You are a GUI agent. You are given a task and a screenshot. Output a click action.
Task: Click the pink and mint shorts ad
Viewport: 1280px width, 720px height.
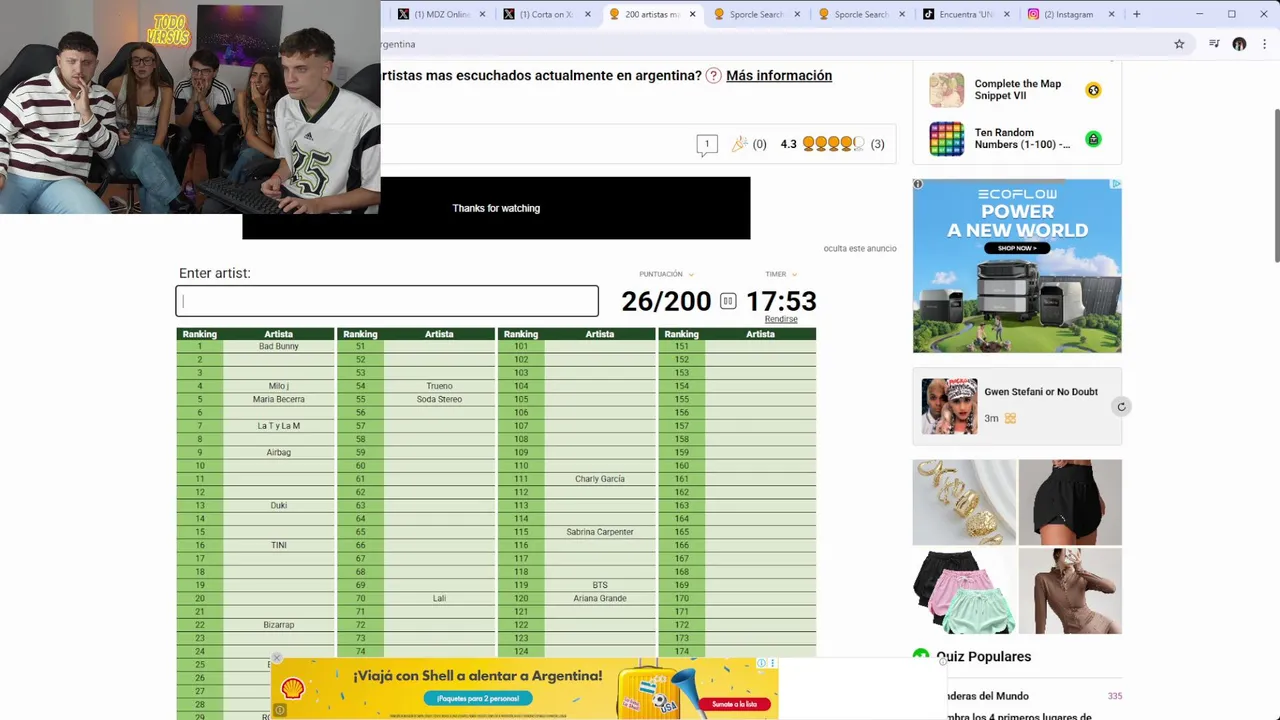964,591
